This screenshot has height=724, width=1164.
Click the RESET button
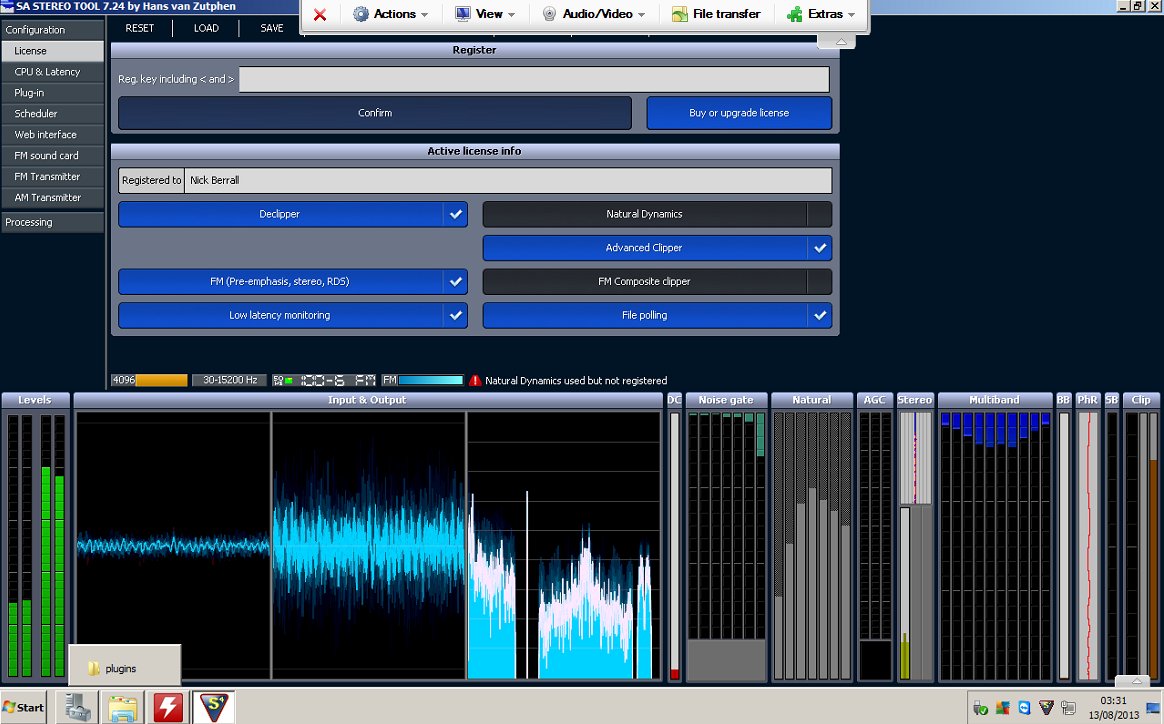click(140, 28)
